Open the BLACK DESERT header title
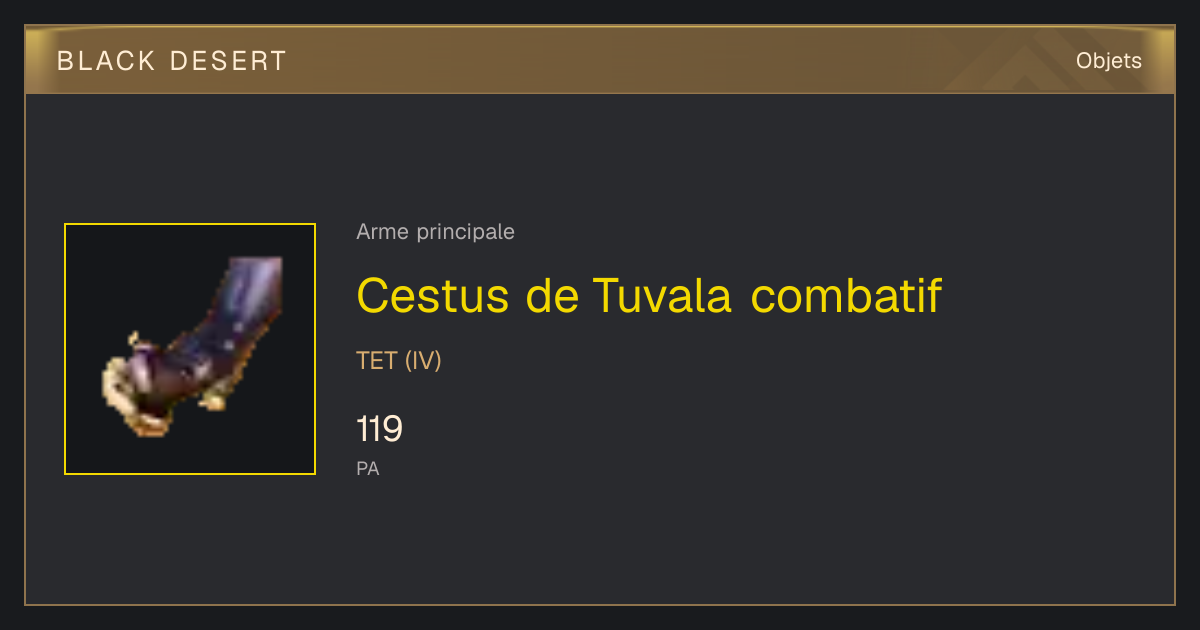Image resolution: width=1200 pixels, height=630 pixels. [172, 61]
